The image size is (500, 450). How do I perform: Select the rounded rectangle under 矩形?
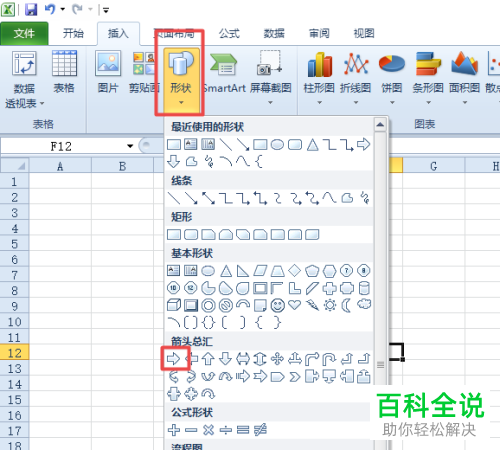coord(191,235)
